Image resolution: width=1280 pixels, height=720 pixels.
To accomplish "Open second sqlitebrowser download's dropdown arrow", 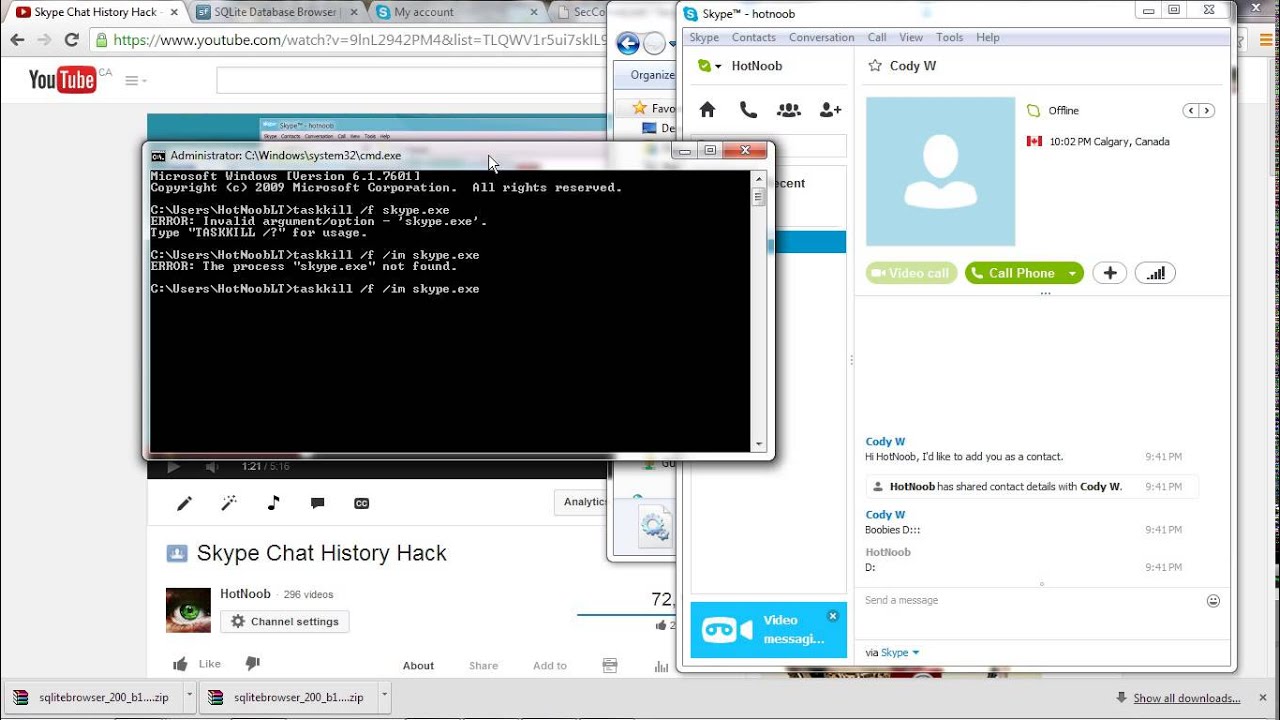I will point(382,697).
